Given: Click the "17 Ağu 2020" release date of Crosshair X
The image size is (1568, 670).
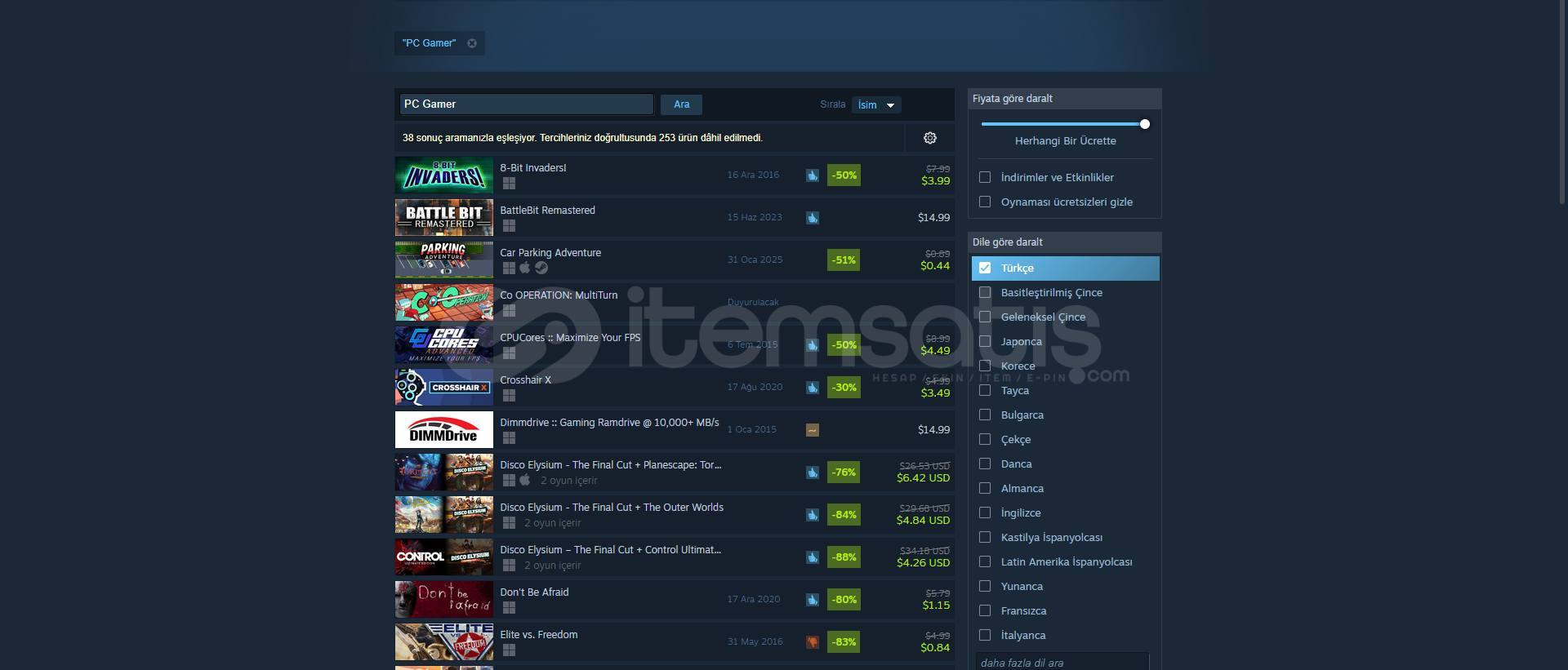Looking at the screenshot, I should 755,388.
